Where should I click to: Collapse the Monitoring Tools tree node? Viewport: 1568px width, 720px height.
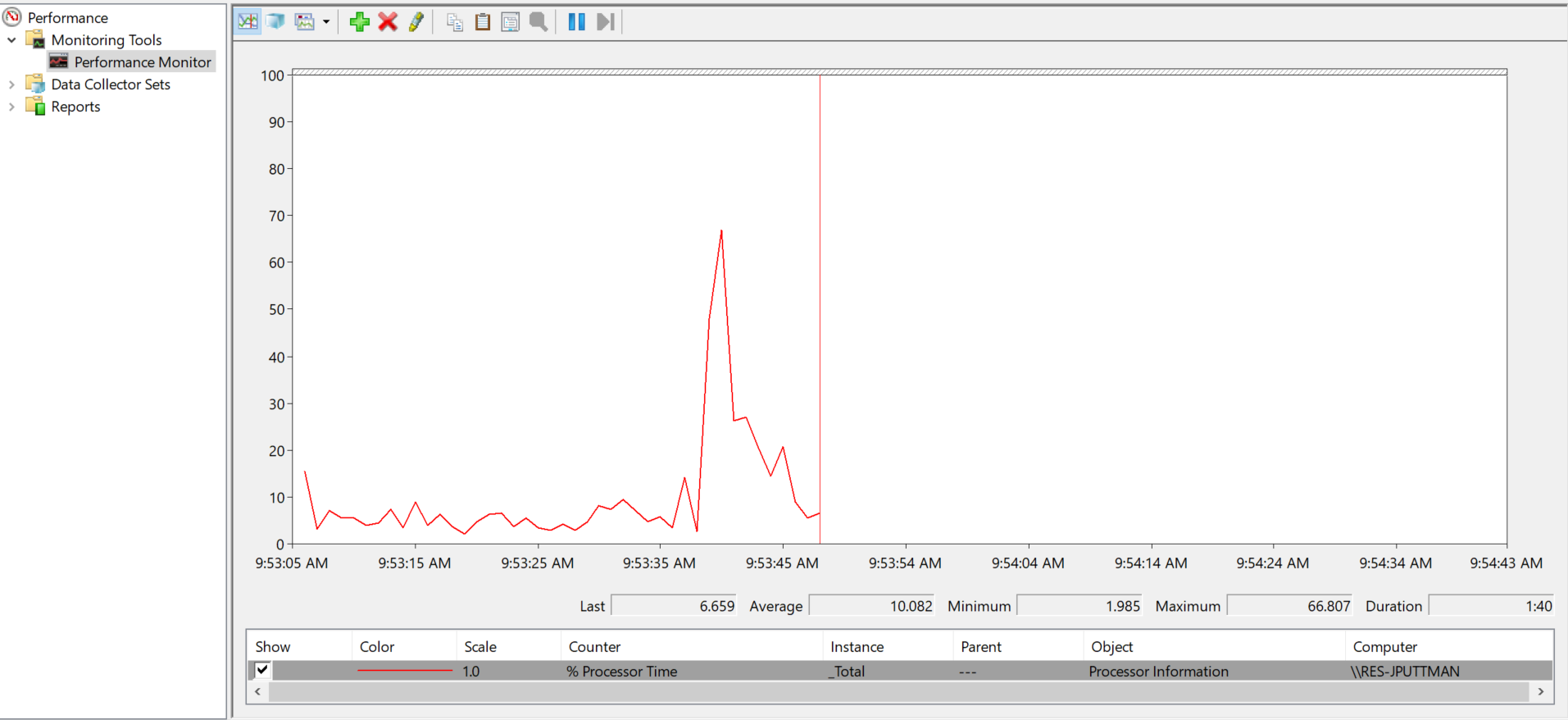[x=11, y=40]
